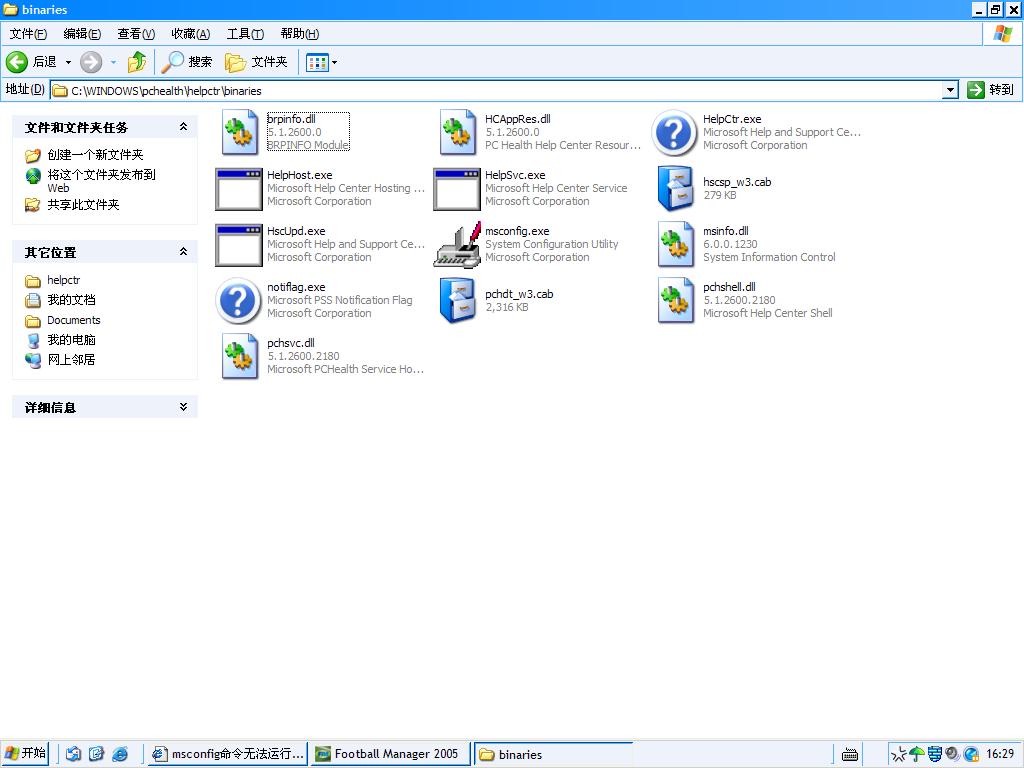Select the msinfo.dll file icon
1024x768 pixels.
675,244
